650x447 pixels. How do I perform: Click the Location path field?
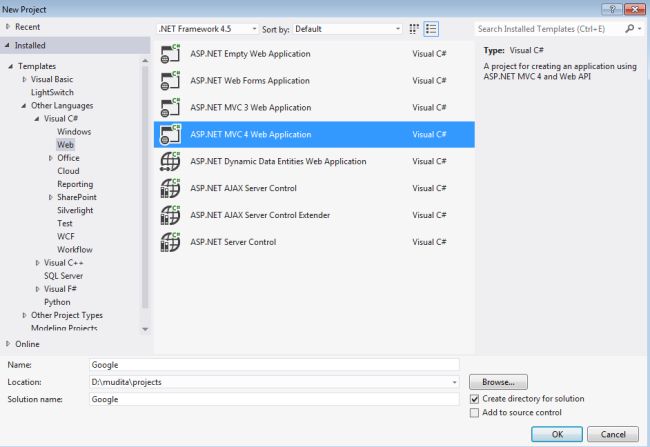[x=274, y=382]
